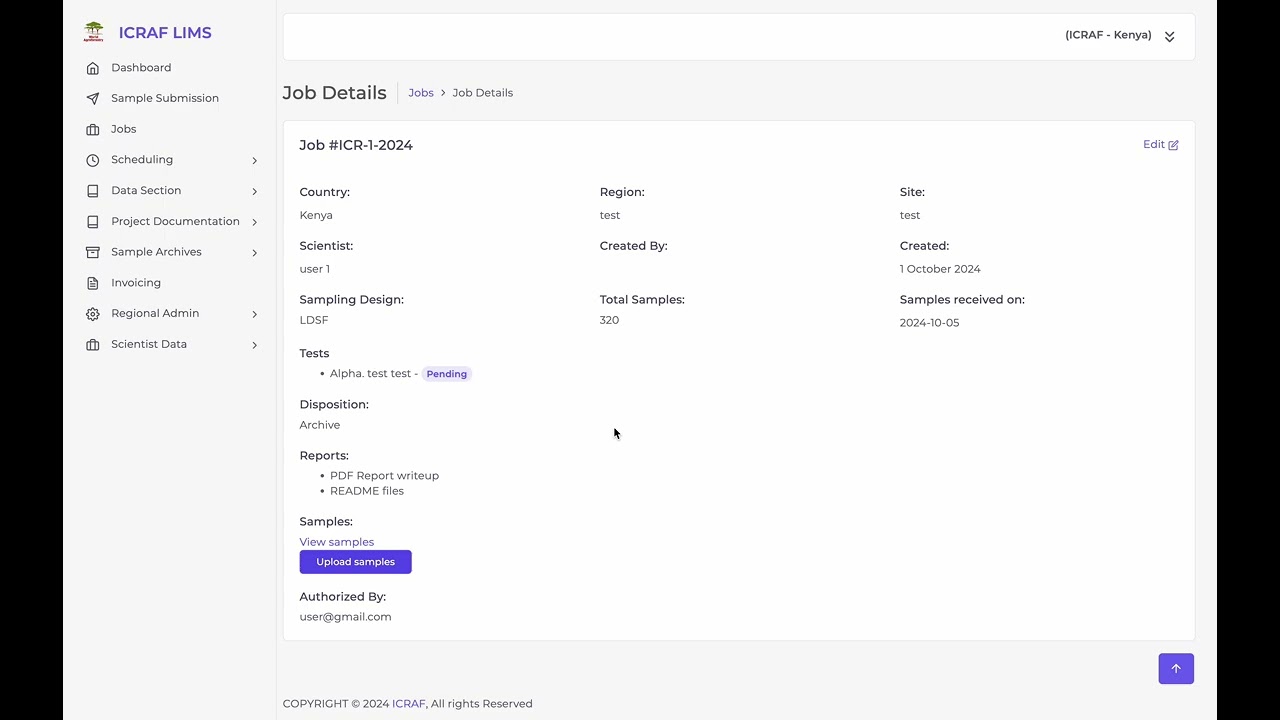Image resolution: width=1280 pixels, height=720 pixels.
Task: Click the Upload samples button
Action: [355, 562]
